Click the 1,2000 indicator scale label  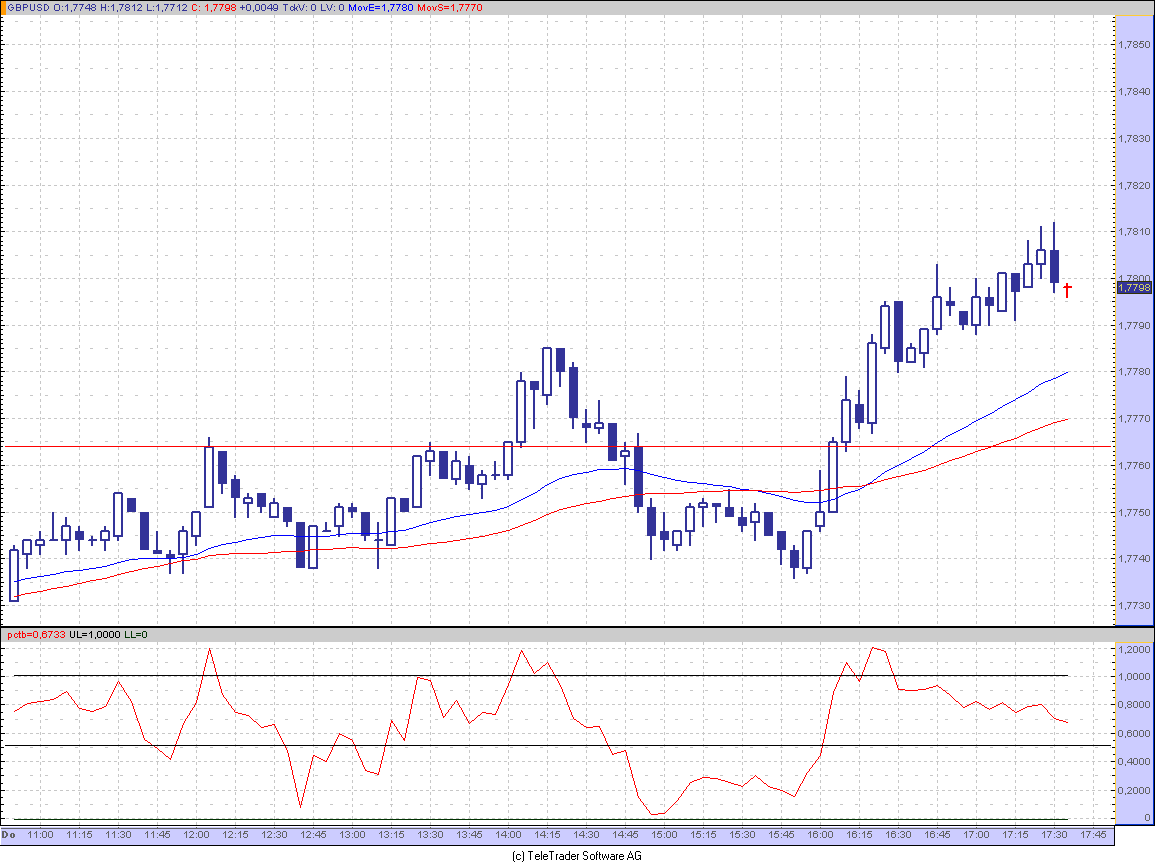(x=1133, y=649)
